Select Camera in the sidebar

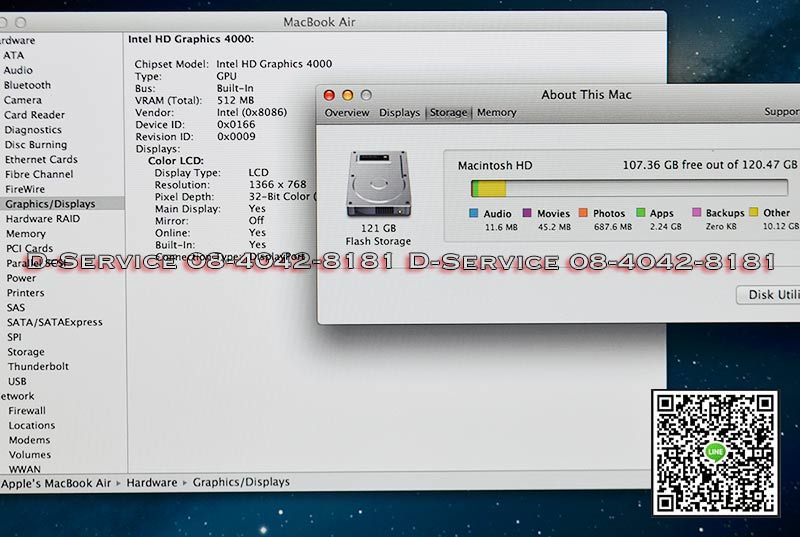[x=22, y=100]
